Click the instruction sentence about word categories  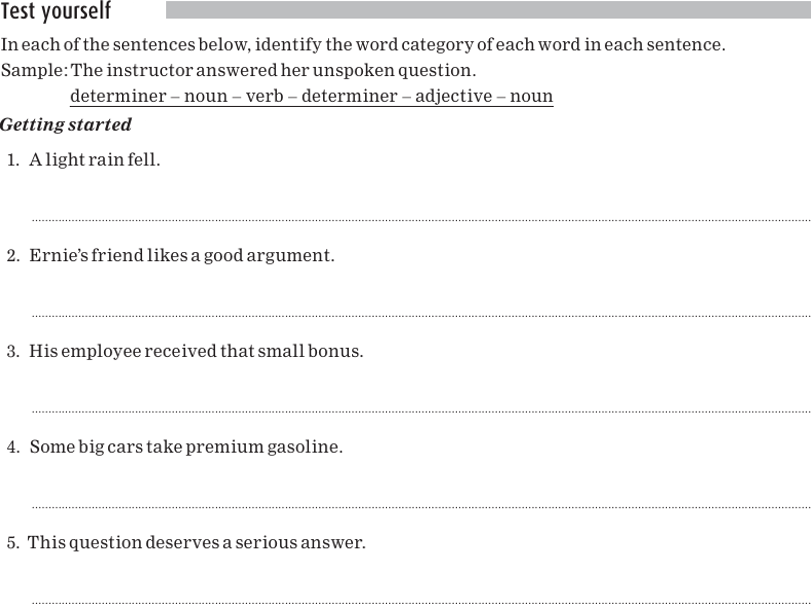(363, 45)
